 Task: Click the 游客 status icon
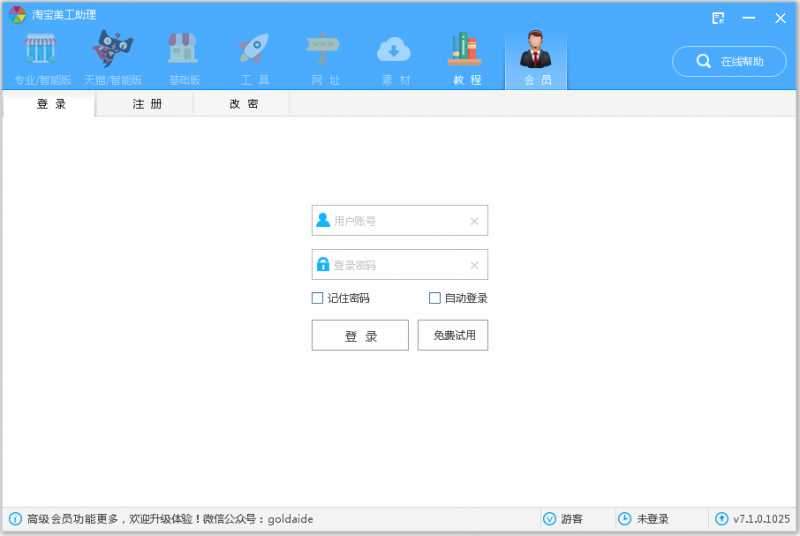pos(549,519)
